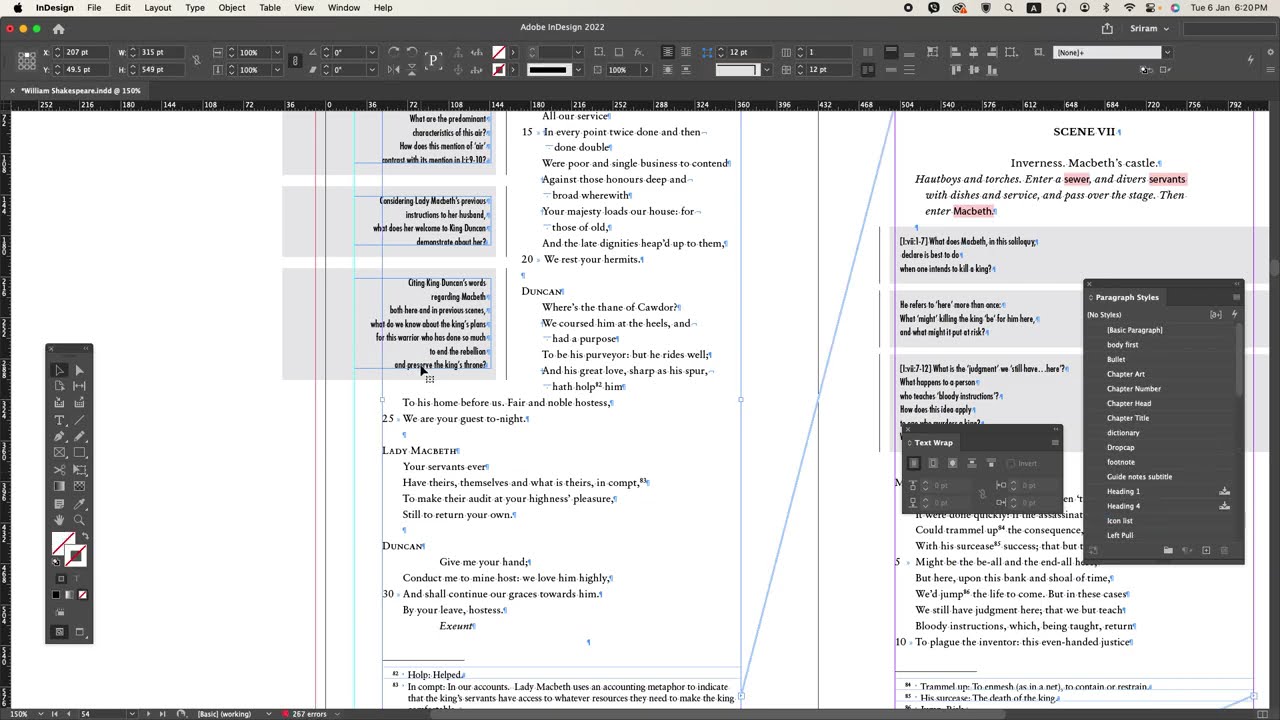Select the Type tool
The width and height of the screenshot is (1280, 720).
(x=59, y=420)
